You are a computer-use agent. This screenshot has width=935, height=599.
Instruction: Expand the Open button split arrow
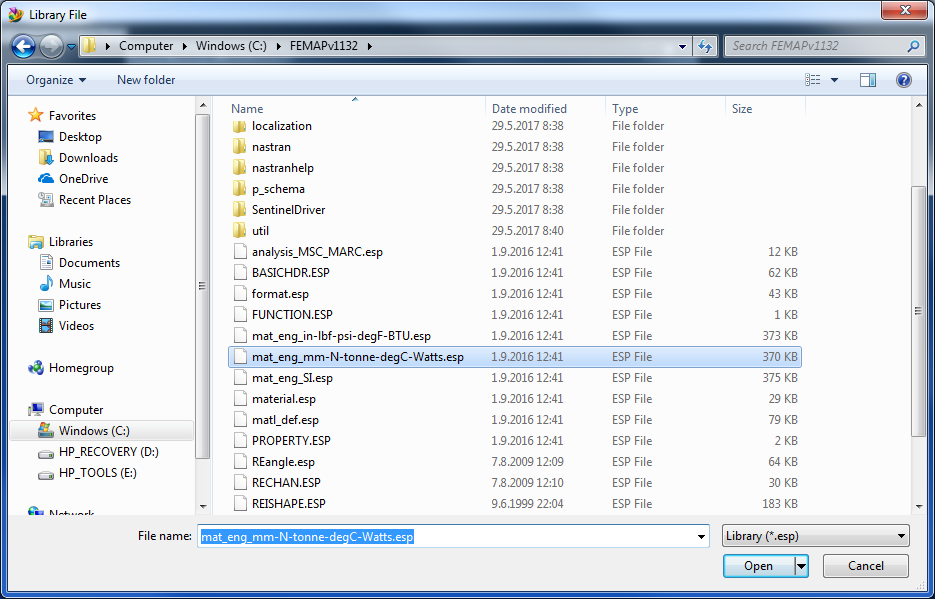(x=801, y=566)
